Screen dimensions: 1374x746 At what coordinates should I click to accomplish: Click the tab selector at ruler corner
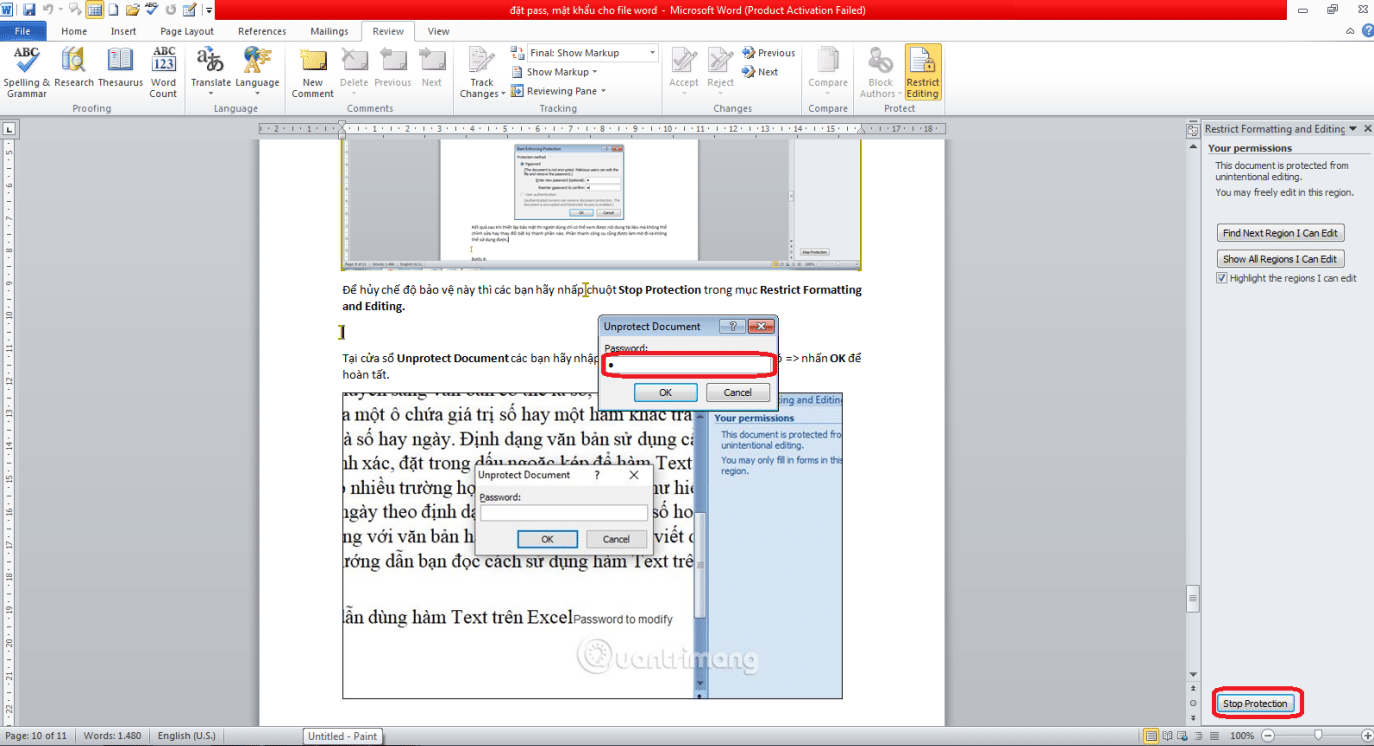pyautogui.click(x=9, y=129)
